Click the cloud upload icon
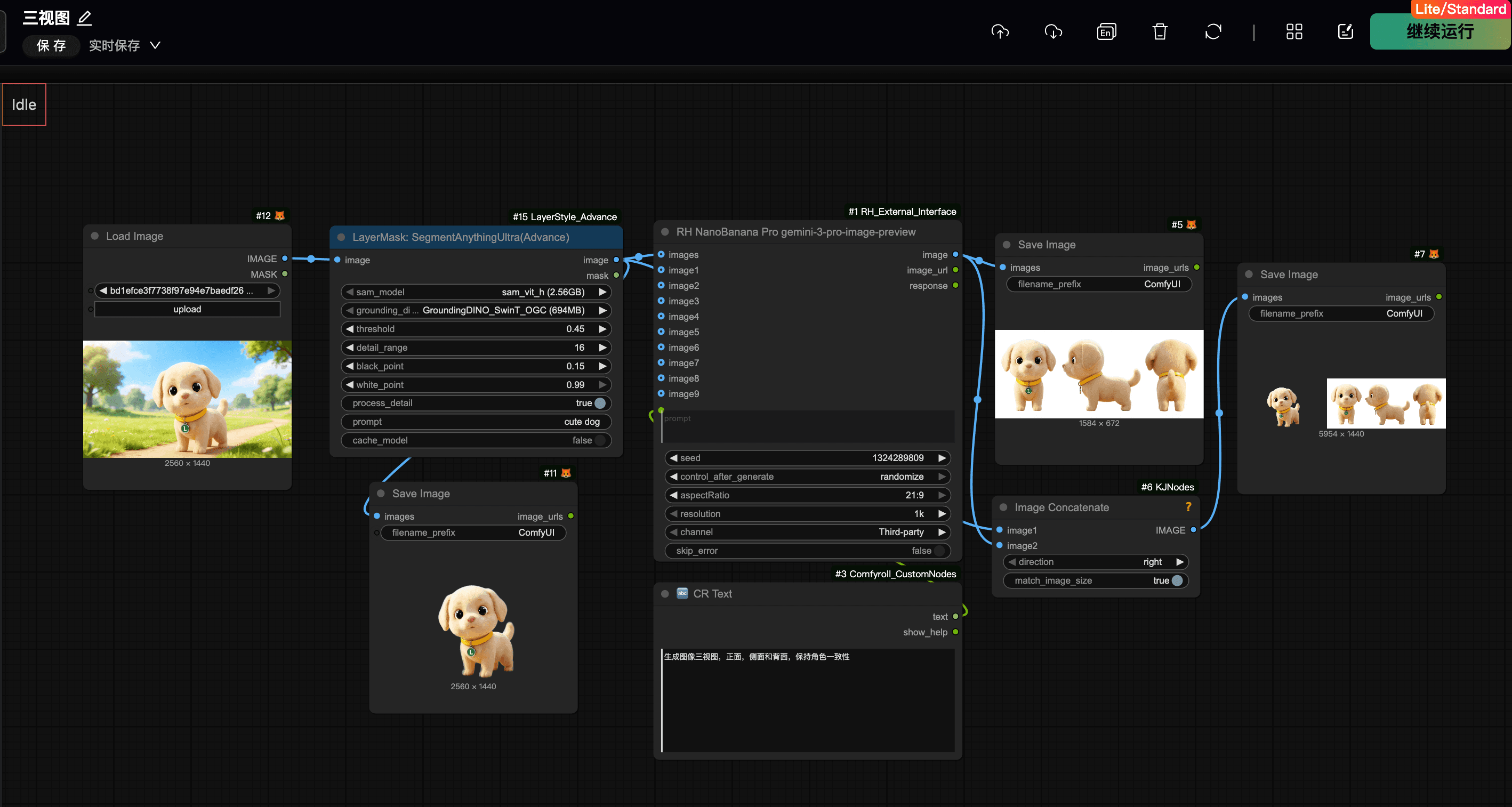Screen dimensions: 1512x807 1000,31
